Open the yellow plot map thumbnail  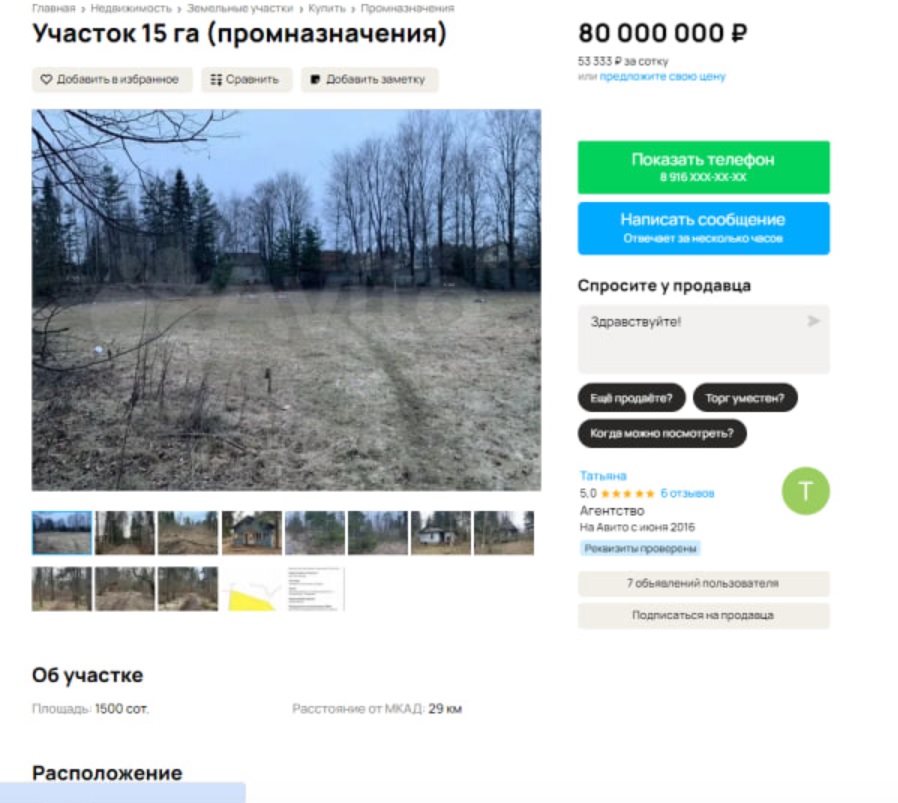(x=251, y=589)
